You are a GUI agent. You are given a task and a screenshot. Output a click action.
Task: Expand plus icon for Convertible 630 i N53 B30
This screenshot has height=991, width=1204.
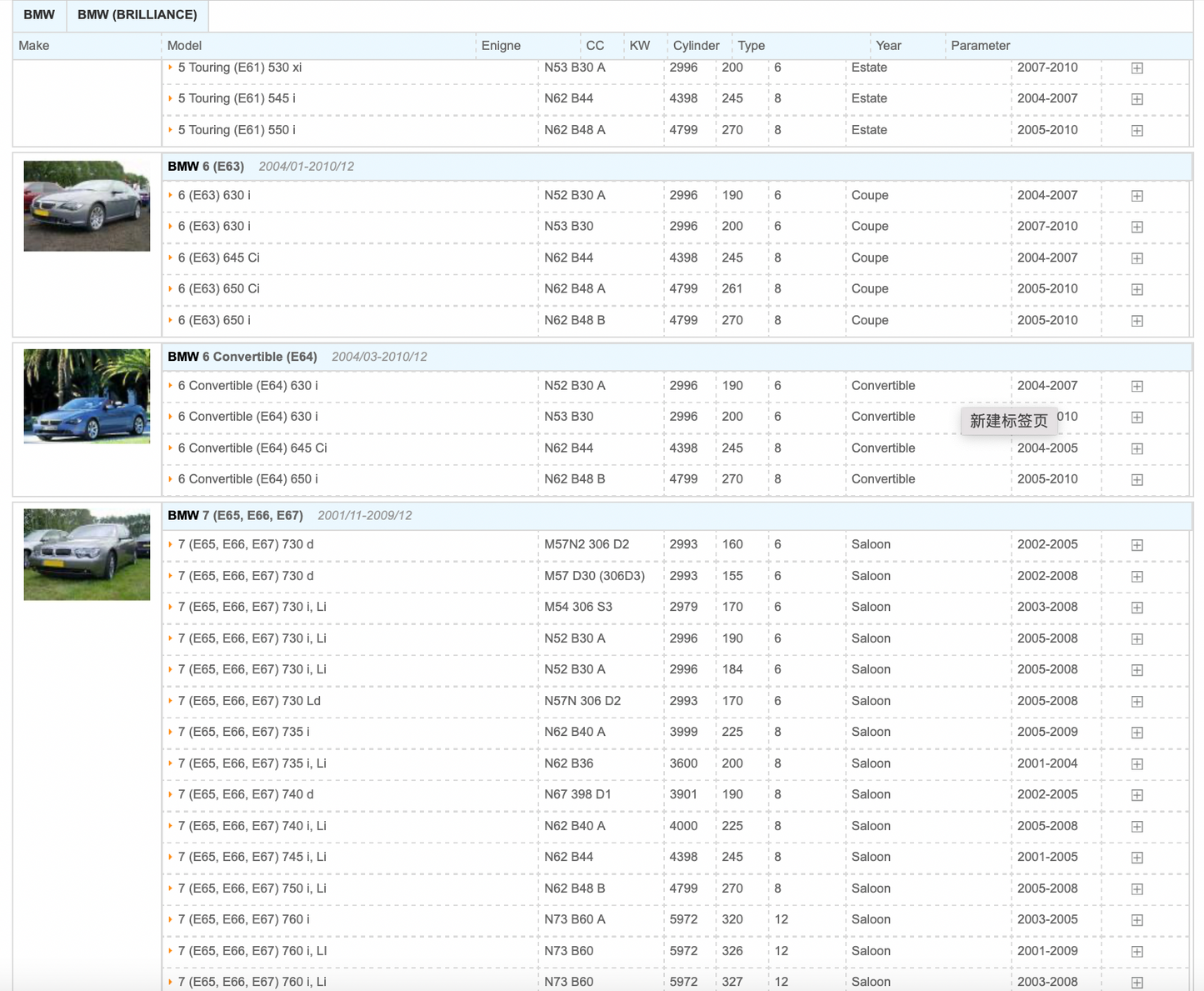[1137, 417]
